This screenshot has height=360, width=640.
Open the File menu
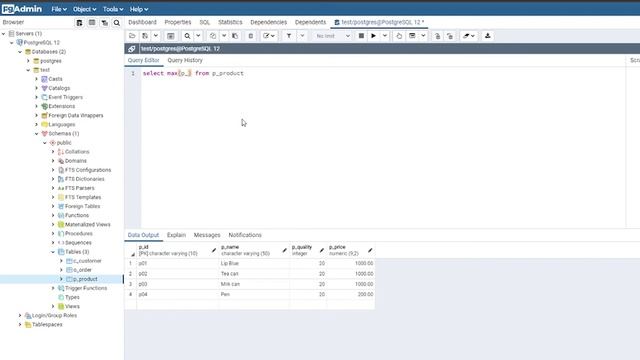coord(59,9)
